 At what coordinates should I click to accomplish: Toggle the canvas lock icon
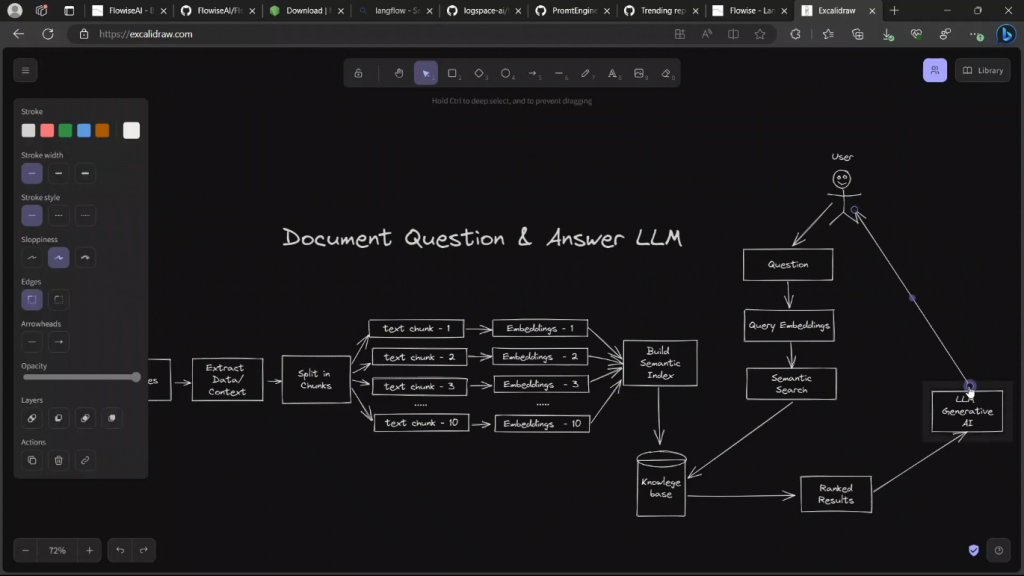click(358, 73)
